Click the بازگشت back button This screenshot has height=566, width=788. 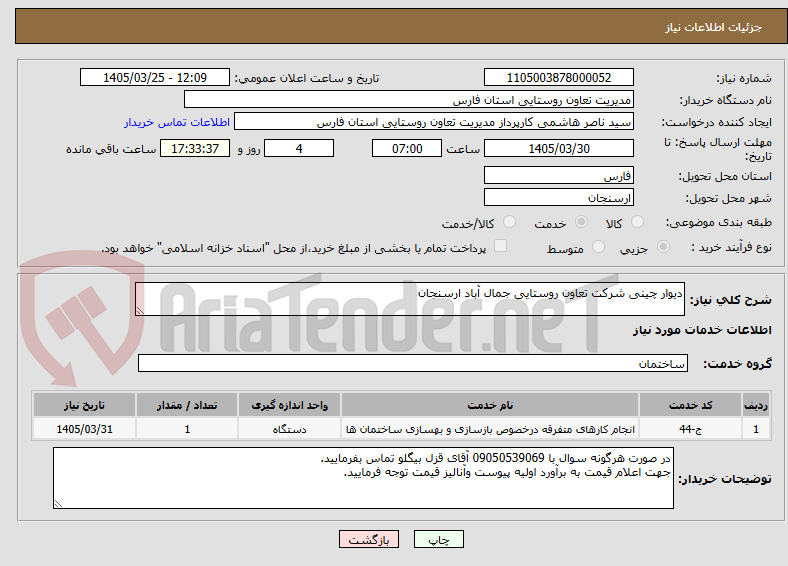(x=369, y=539)
